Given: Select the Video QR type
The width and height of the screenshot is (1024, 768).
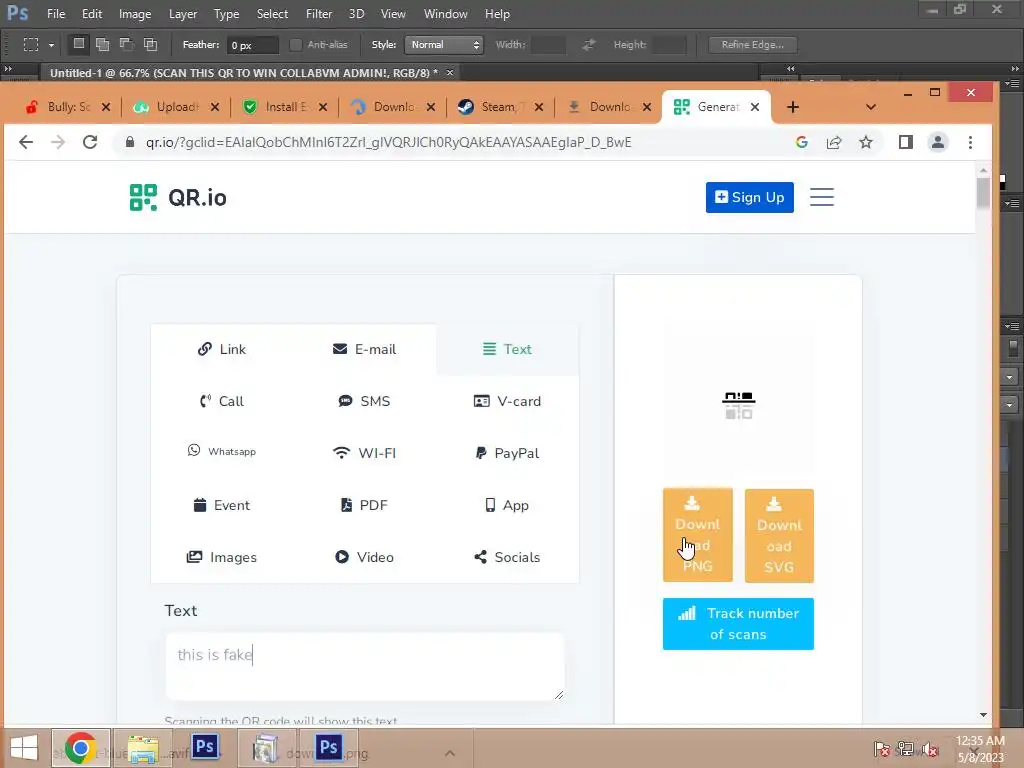Looking at the screenshot, I should [x=364, y=557].
